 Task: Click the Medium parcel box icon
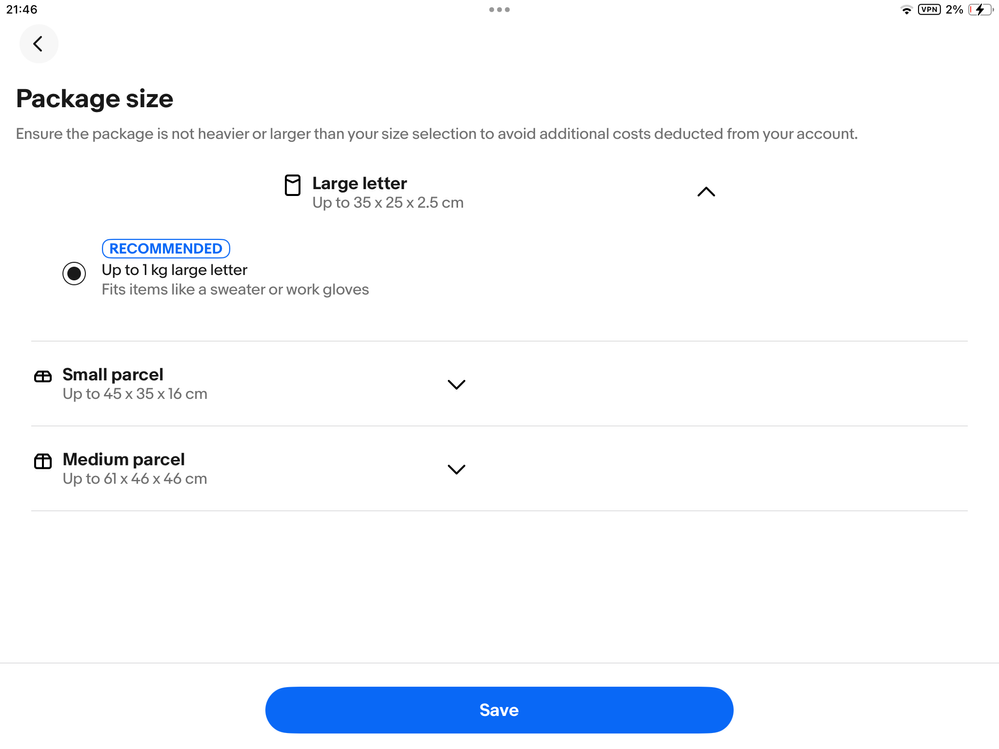[43, 461]
